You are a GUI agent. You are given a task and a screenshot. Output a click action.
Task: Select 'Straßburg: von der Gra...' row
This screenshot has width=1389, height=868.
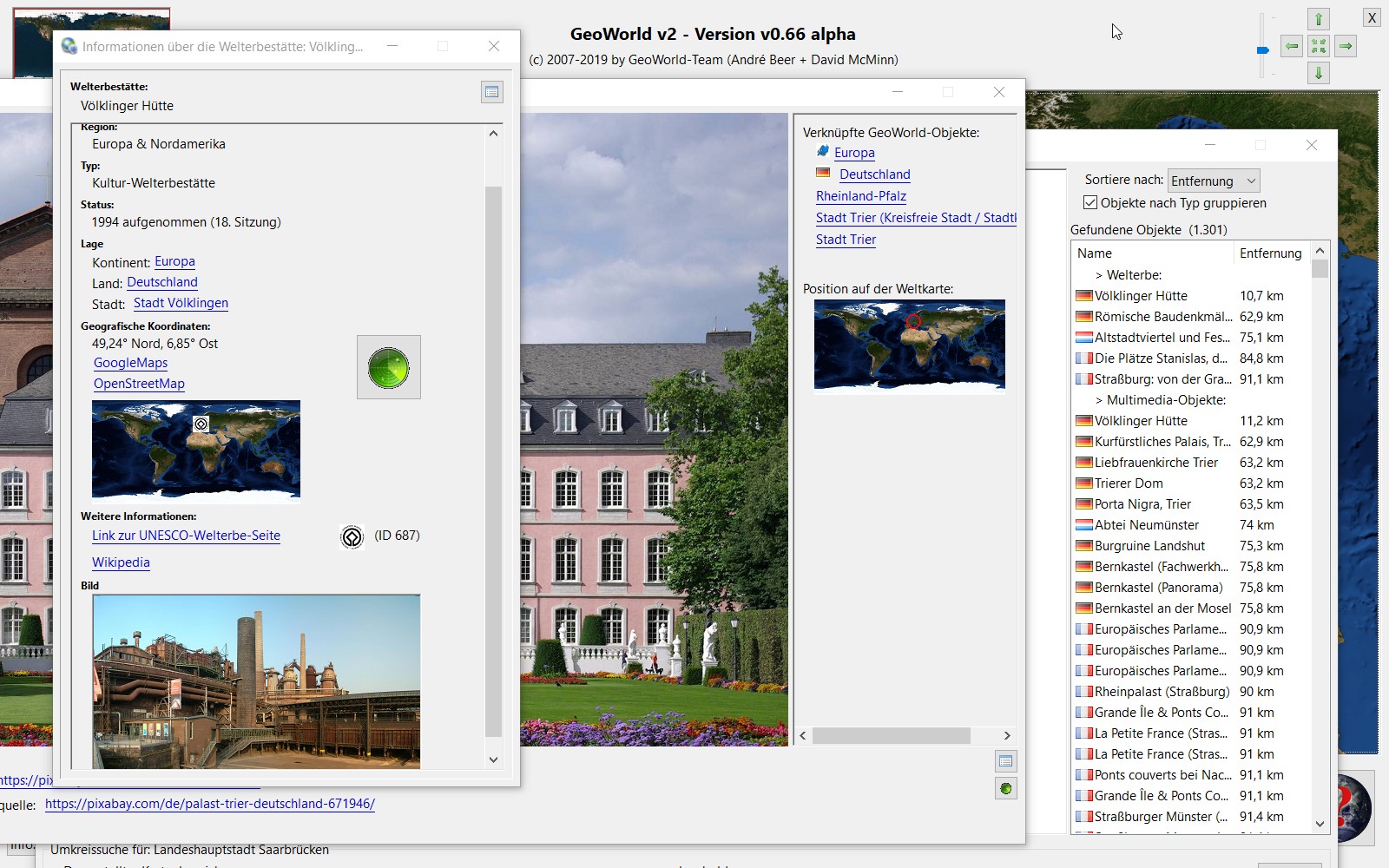click(1191, 379)
